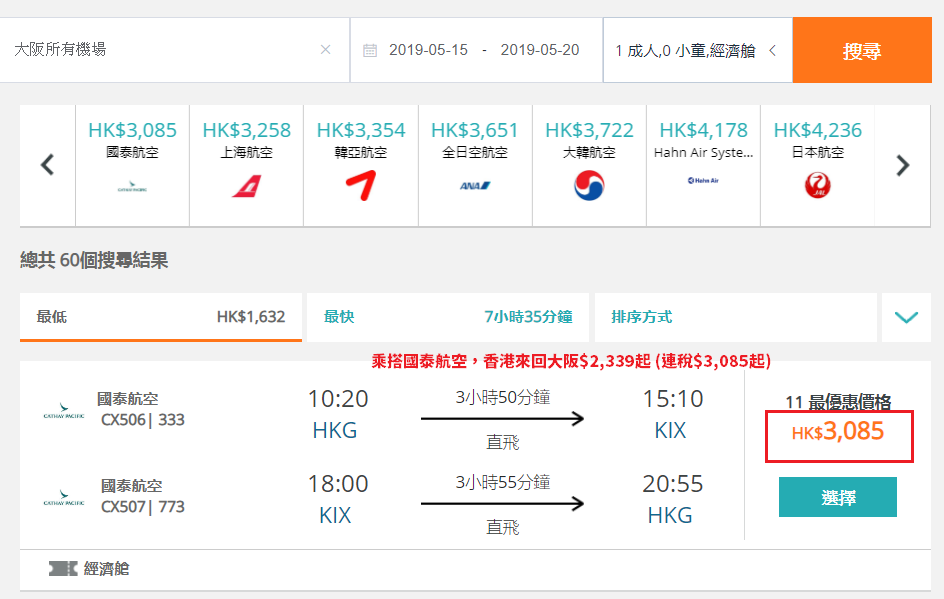944x599 pixels.
Task: Click the 全日空航空 ANA logo
Action: click(475, 185)
